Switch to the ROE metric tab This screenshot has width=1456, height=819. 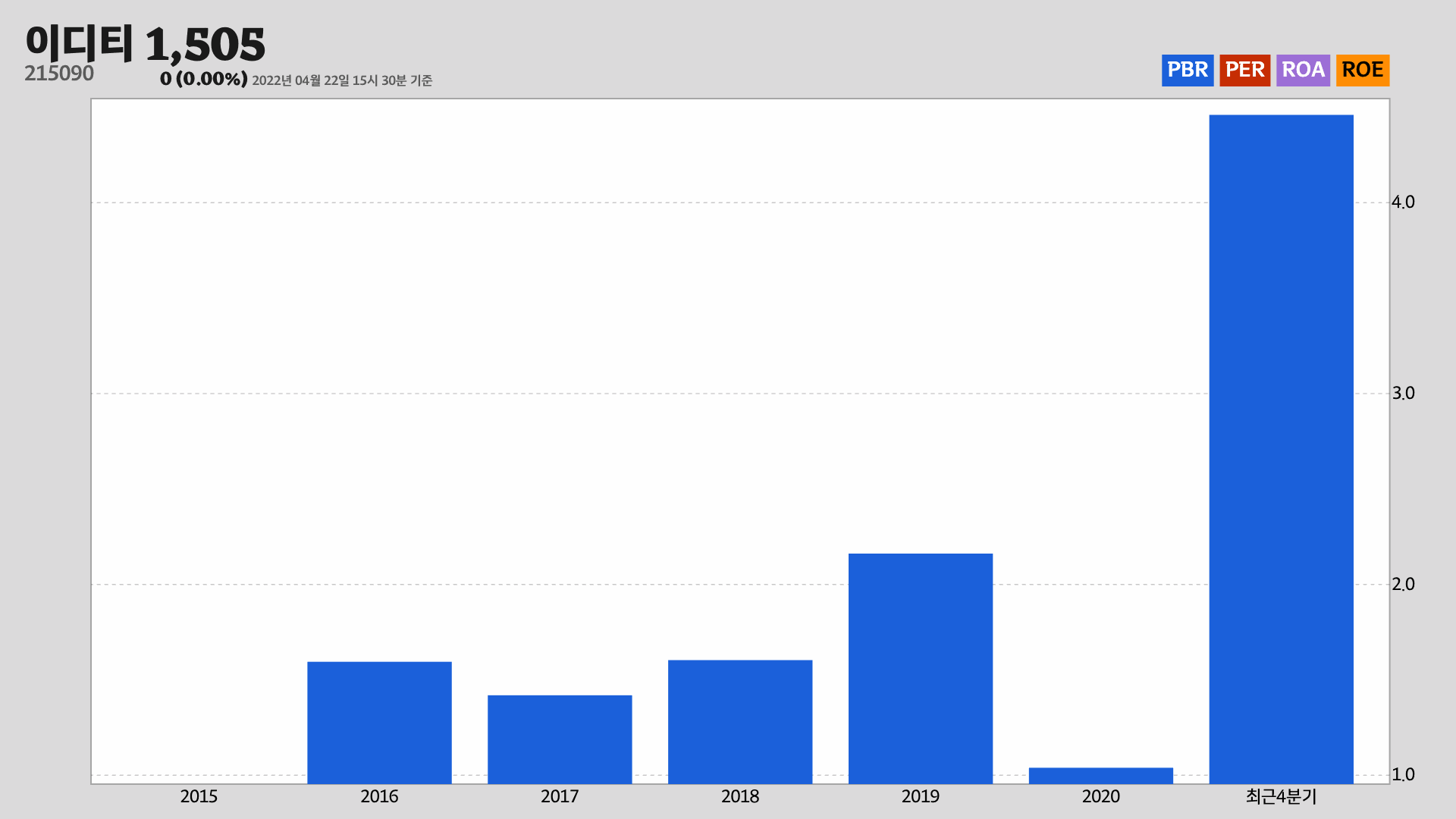tap(1363, 70)
